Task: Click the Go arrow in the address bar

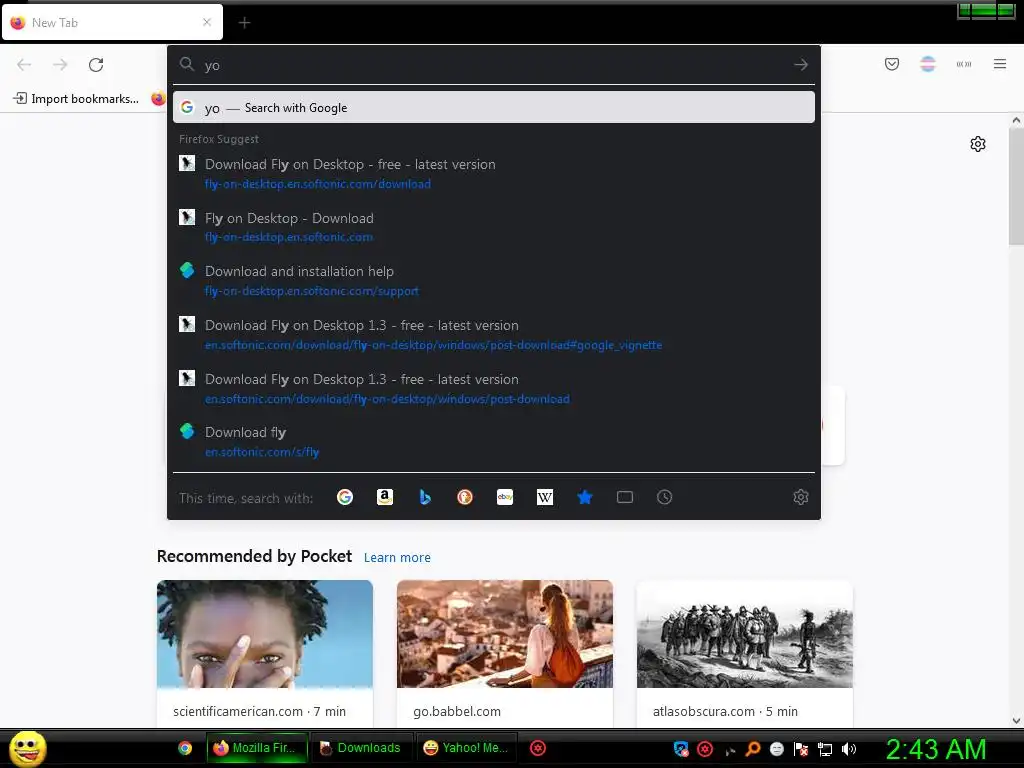Action: pyautogui.click(x=801, y=65)
